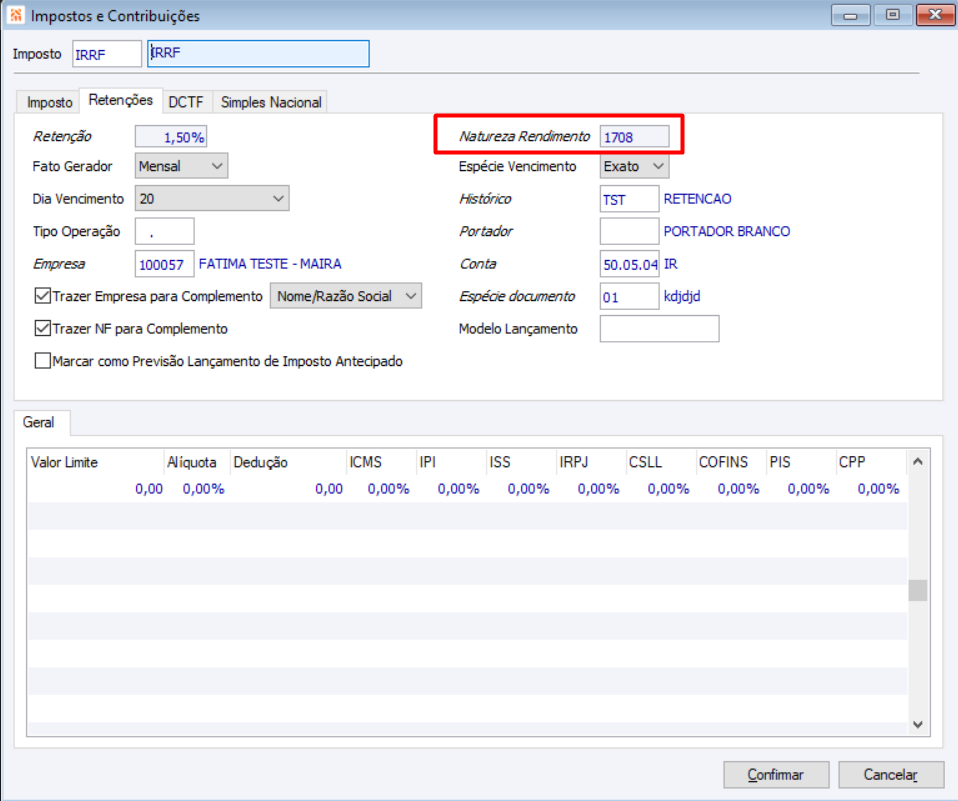Click the Cancelar button
This screenshot has width=958, height=801.
tap(891, 775)
